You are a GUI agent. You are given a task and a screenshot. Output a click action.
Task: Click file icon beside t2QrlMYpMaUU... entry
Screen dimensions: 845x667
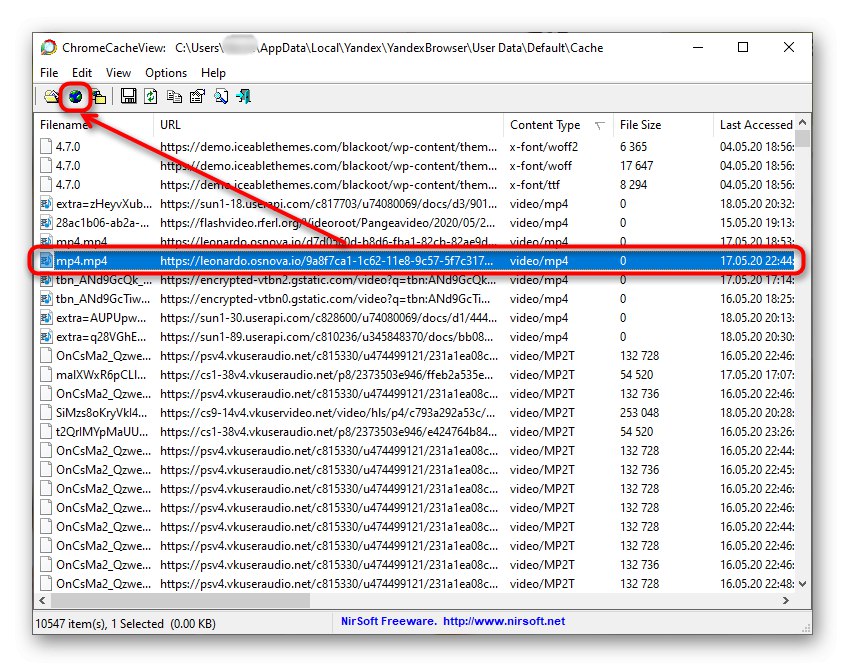(x=46, y=432)
